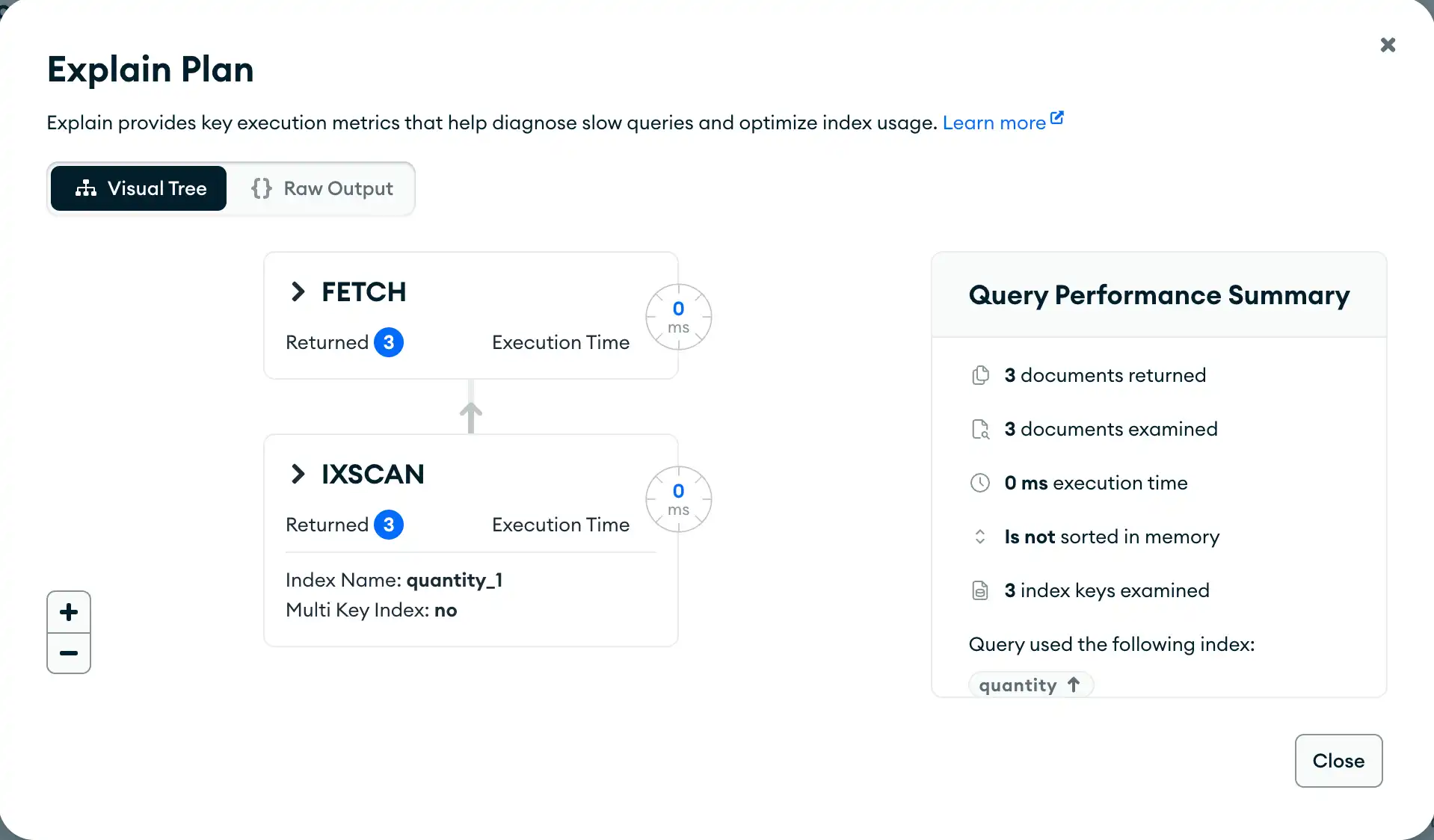Switch to the Raw Output view
This screenshot has height=840, width=1434.
point(321,188)
